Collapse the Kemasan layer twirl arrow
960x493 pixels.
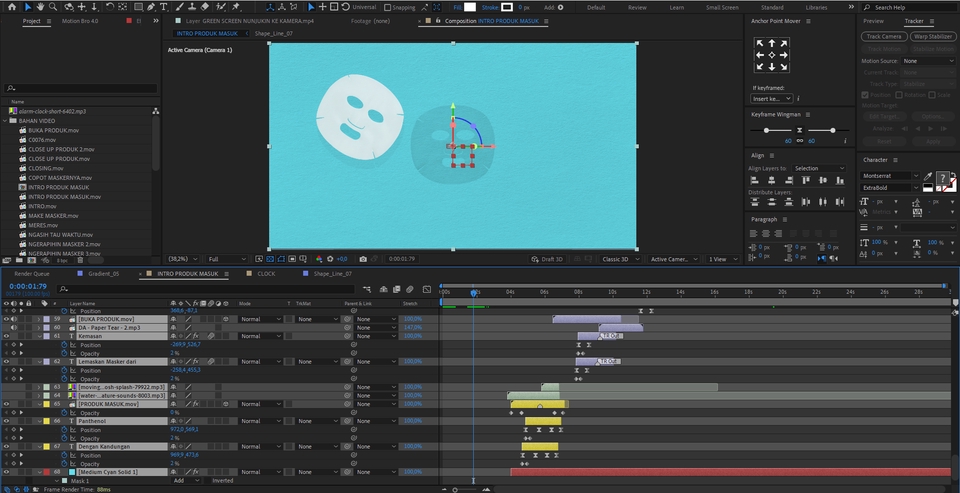39,336
